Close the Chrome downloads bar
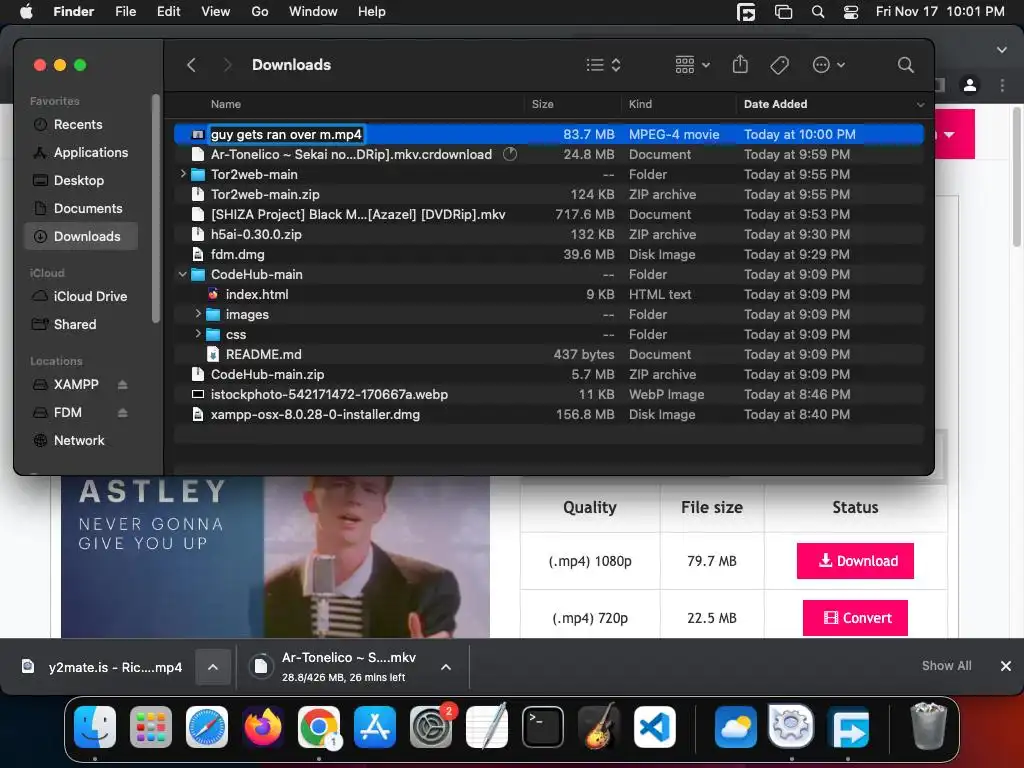The image size is (1024, 768). tap(1006, 665)
